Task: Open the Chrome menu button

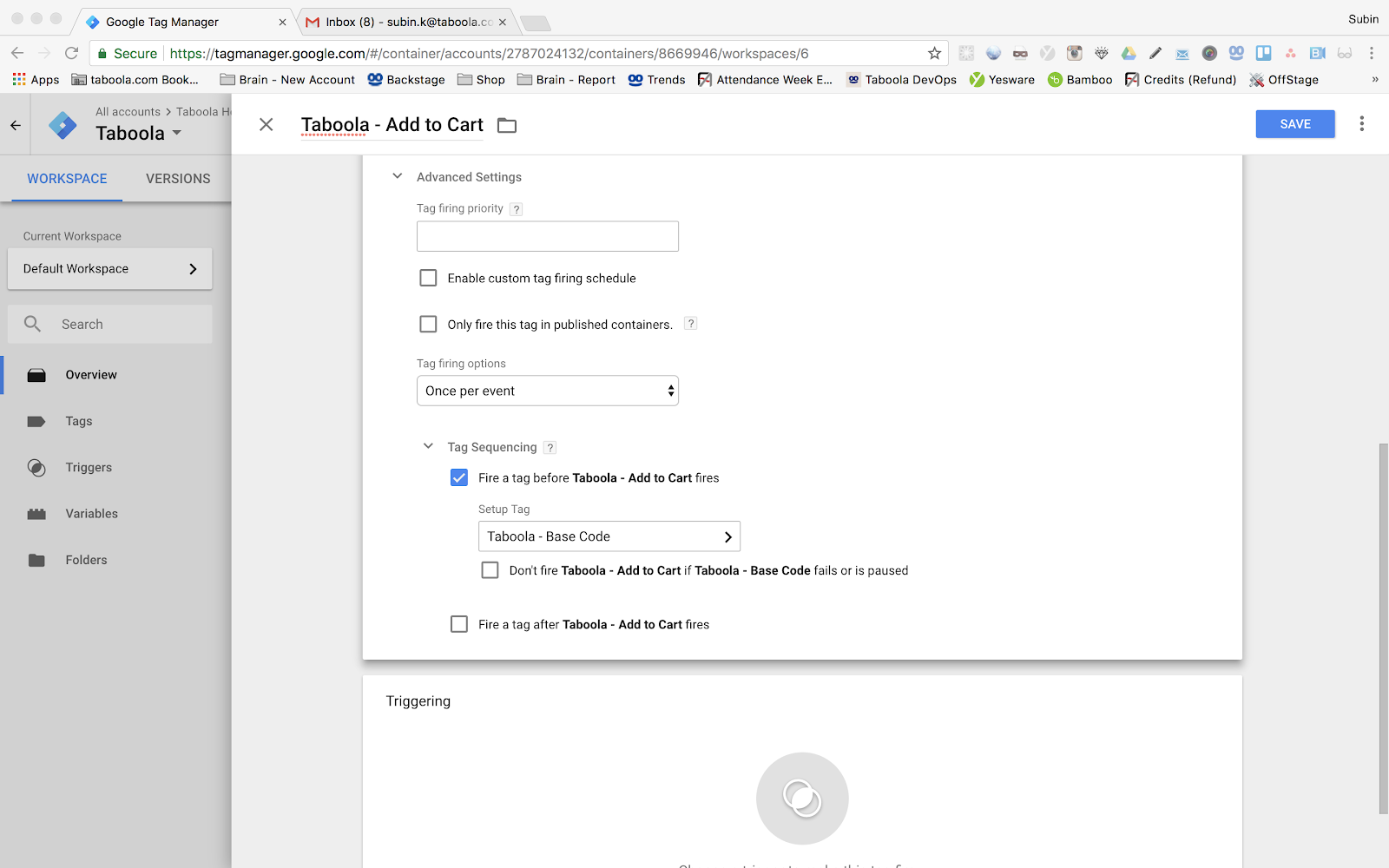Action: pos(1372,53)
